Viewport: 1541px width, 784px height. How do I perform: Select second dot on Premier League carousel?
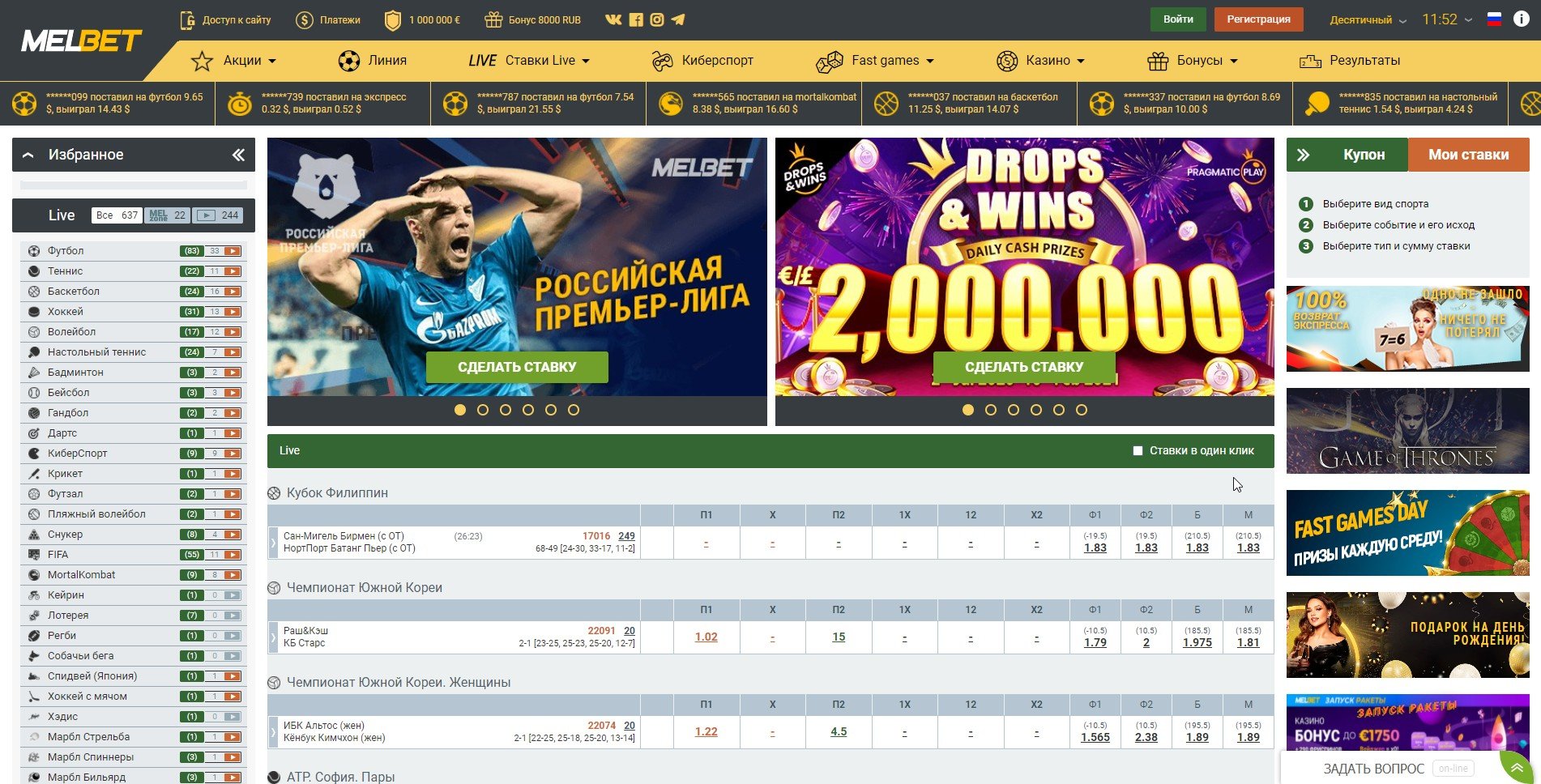[483, 410]
